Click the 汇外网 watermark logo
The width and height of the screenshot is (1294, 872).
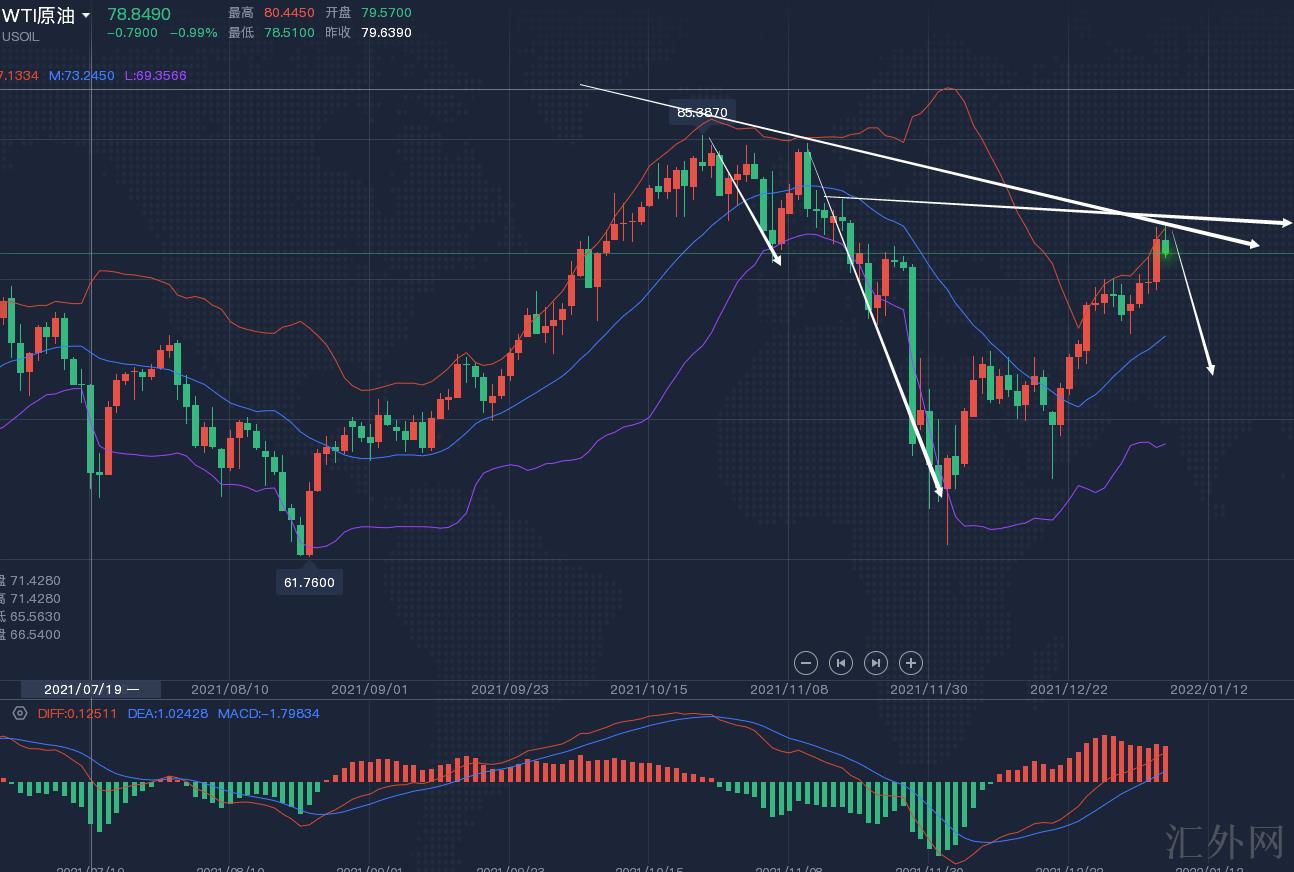[1224, 842]
